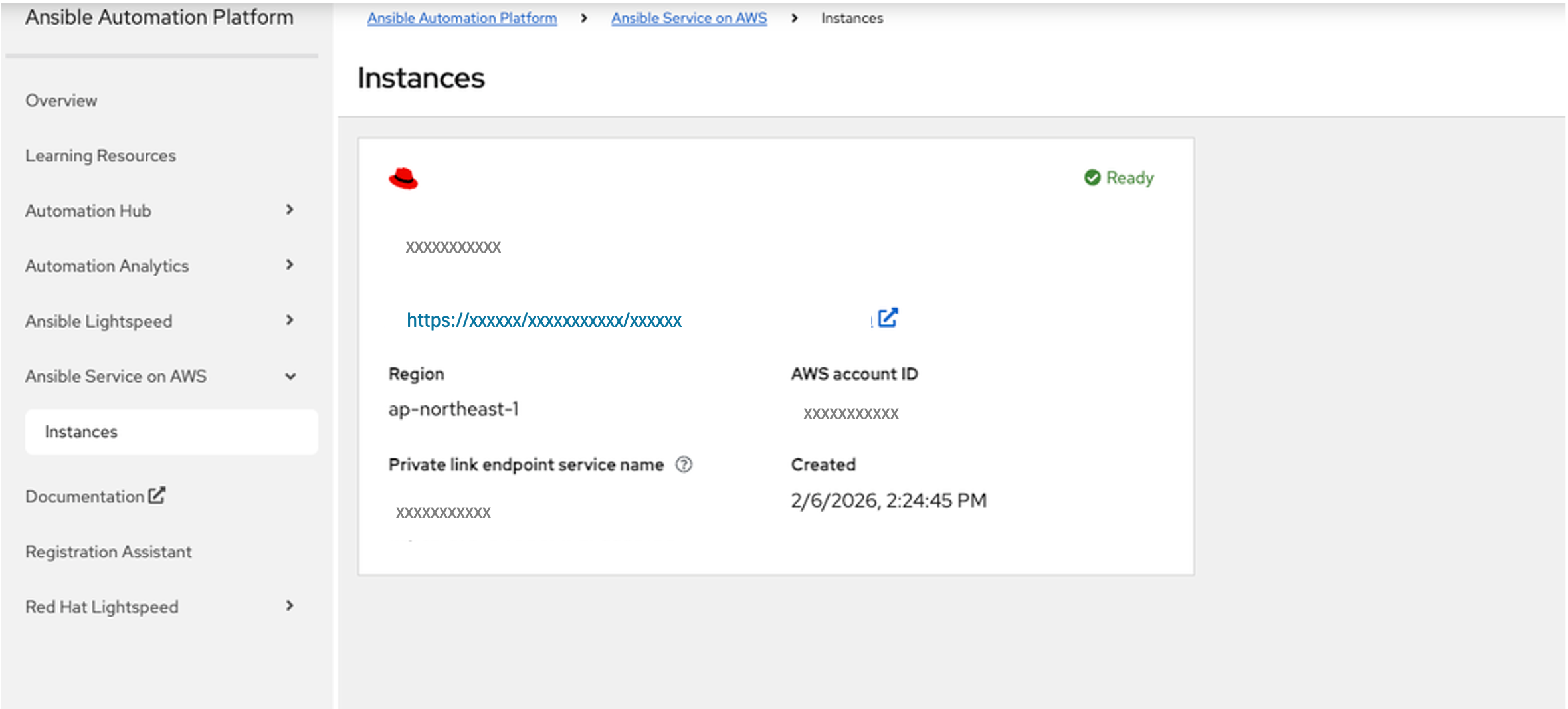Open the Overview page
The width and height of the screenshot is (1568, 709).
(x=61, y=100)
